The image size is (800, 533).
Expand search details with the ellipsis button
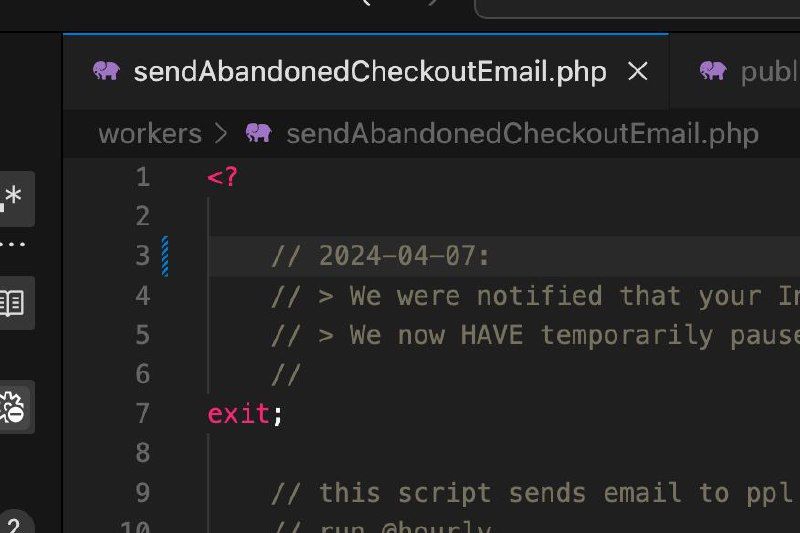(x=12, y=244)
